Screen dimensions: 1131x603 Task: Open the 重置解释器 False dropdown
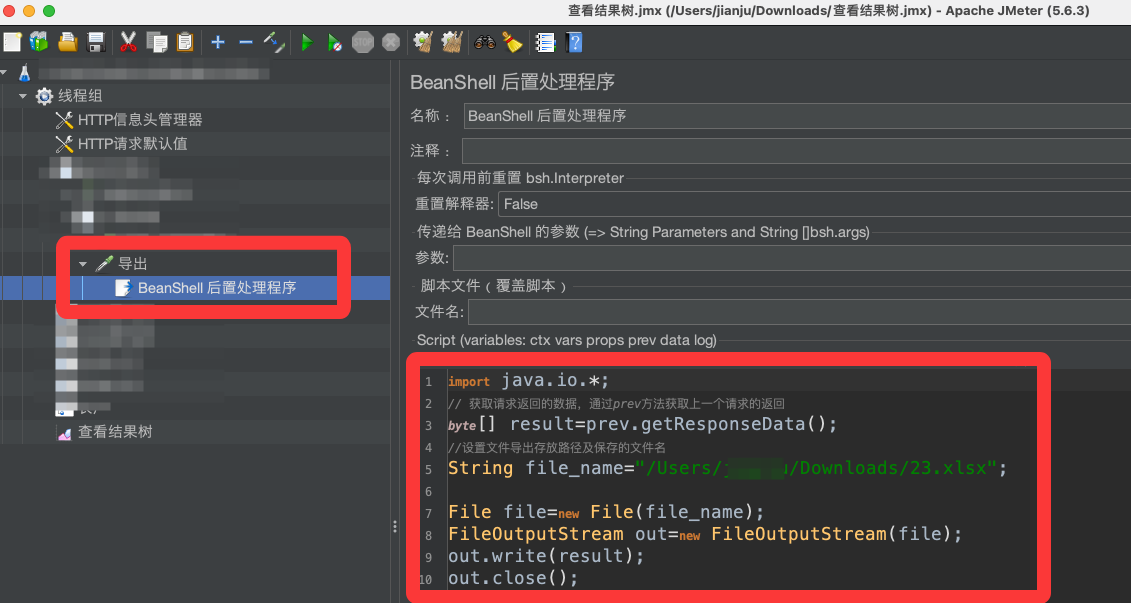[814, 204]
